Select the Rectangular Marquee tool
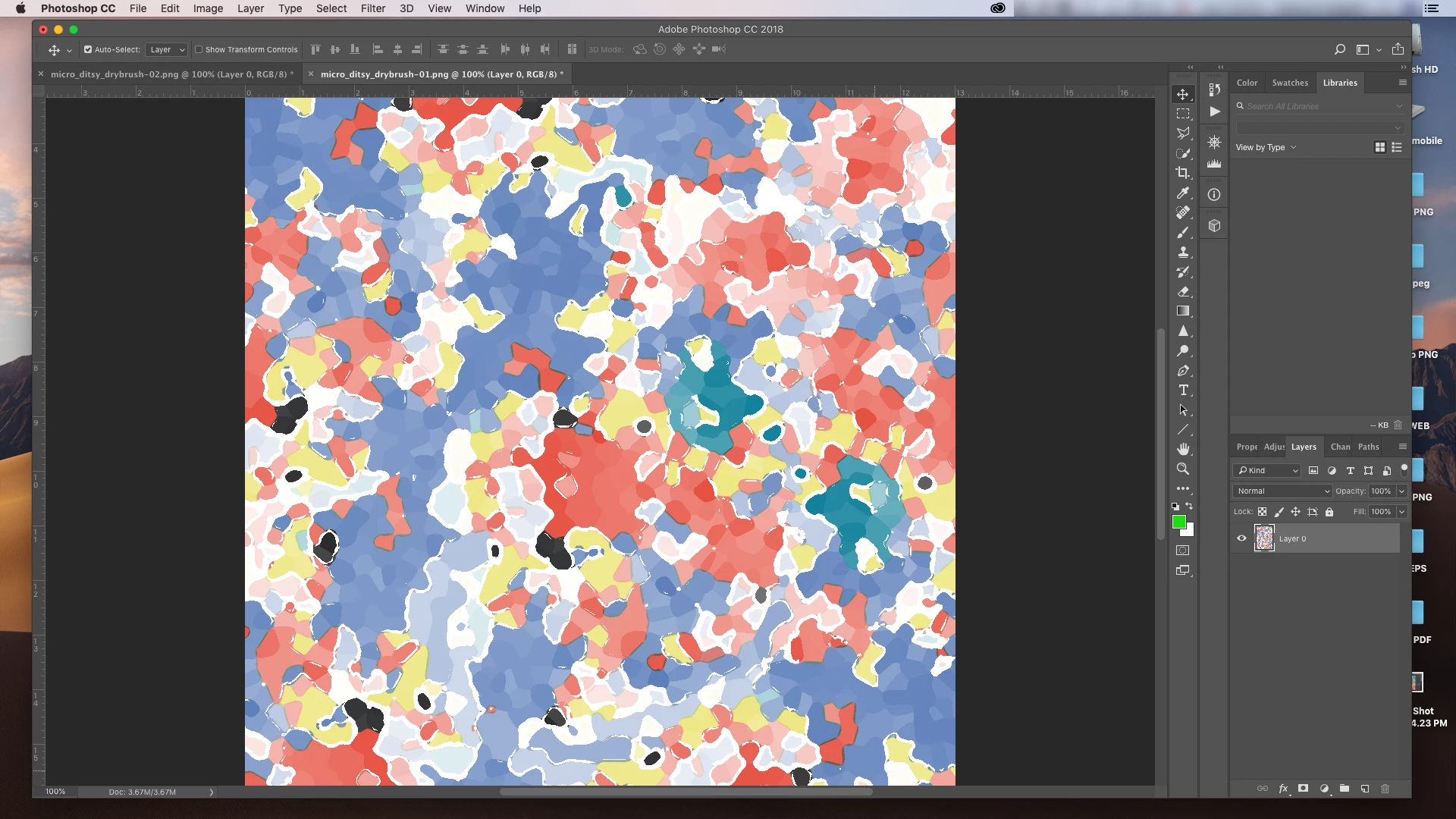The width and height of the screenshot is (1456, 819). [1182, 114]
